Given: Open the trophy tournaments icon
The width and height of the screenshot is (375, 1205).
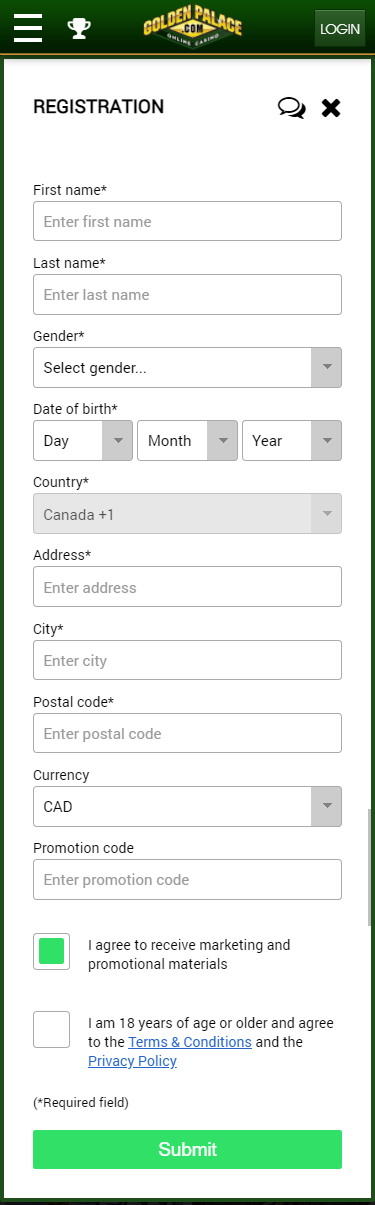Looking at the screenshot, I should [x=78, y=28].
